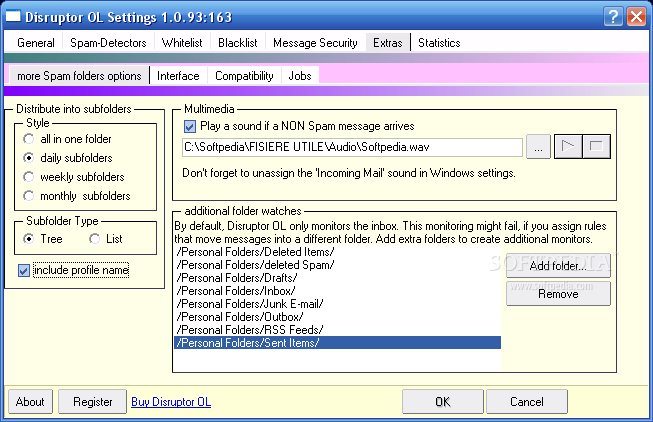The width and height of the screenshot is (653, 422).
Task: Open the About dialog
Action: [x=30, y=402]
